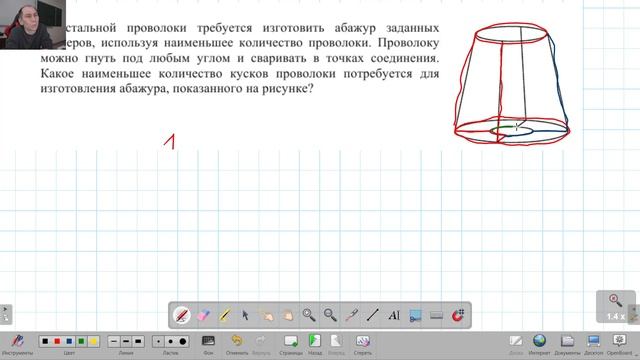Click the lampshade wireframe drawing
The height and width of the screenshot is (360, 640).
pos(512,83)
